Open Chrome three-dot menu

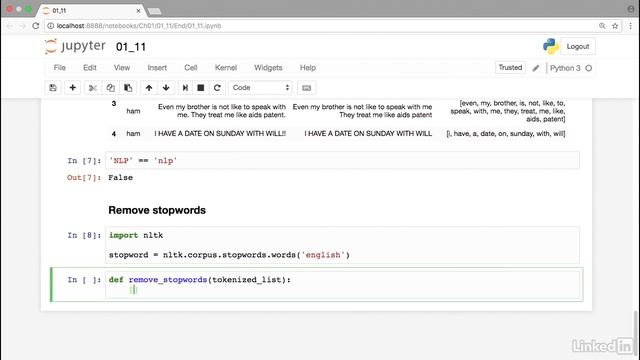tap(630, 26)
